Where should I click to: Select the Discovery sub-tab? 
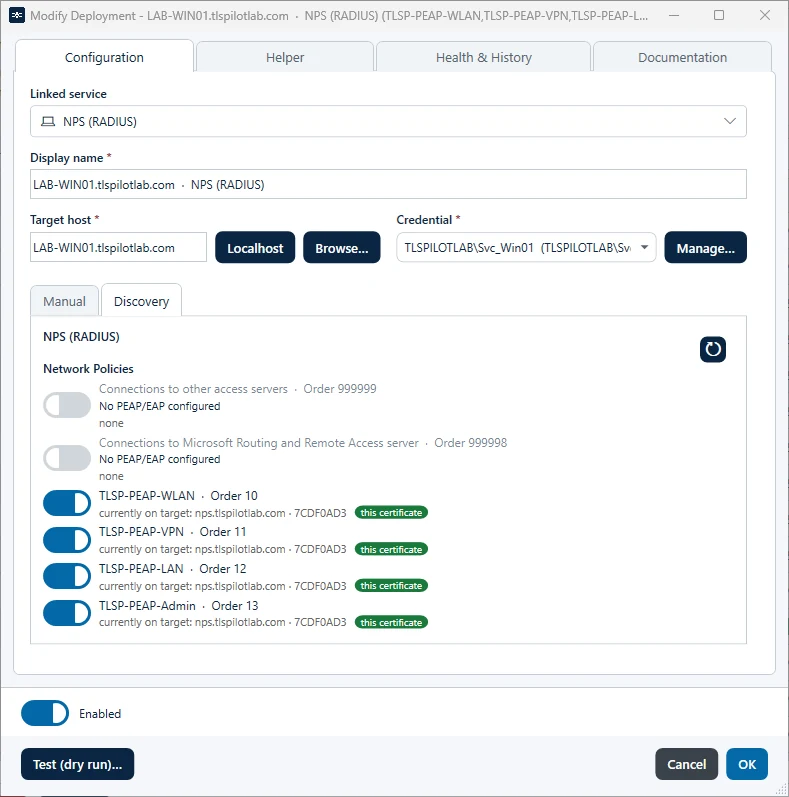141,301
